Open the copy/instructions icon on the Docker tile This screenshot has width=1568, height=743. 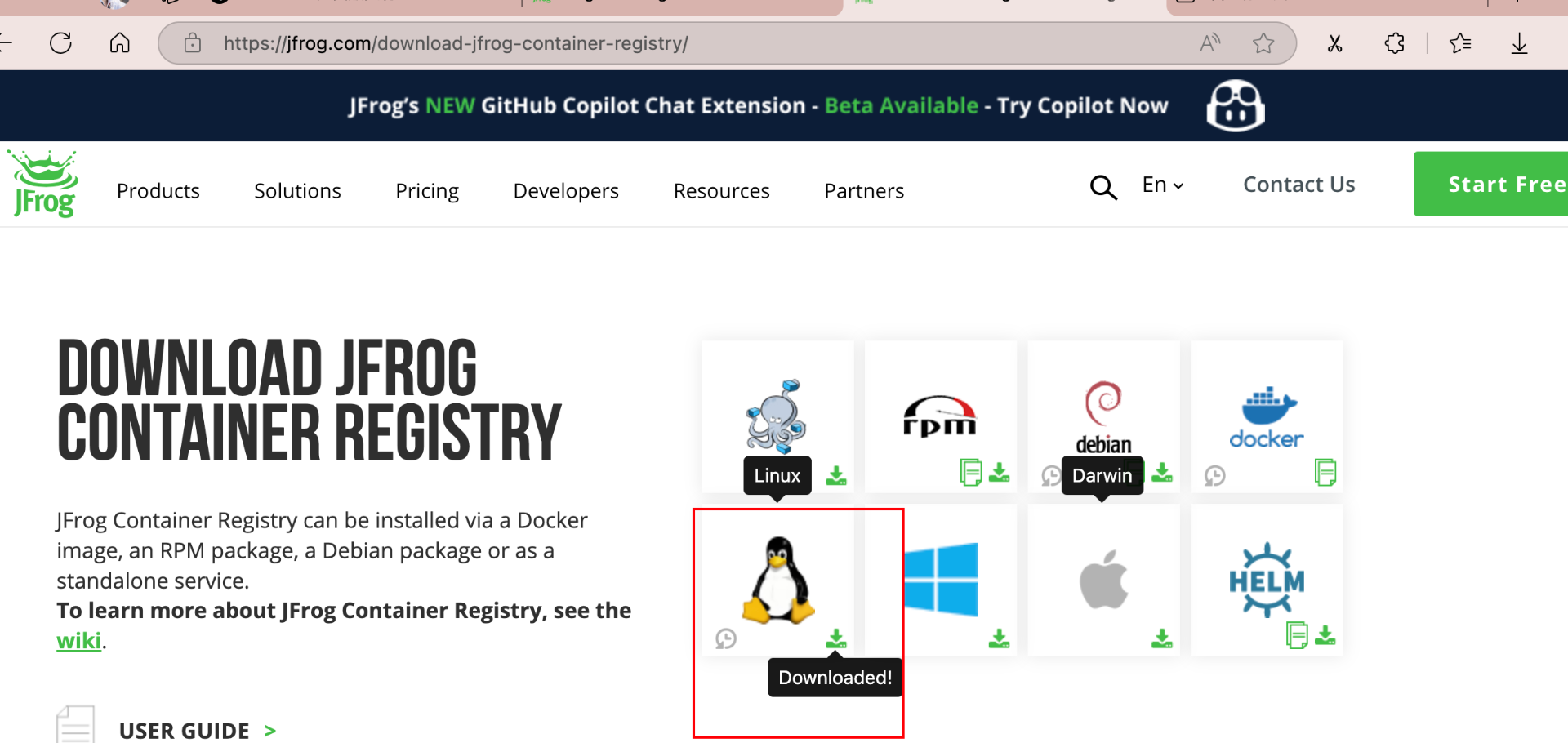1325,473
